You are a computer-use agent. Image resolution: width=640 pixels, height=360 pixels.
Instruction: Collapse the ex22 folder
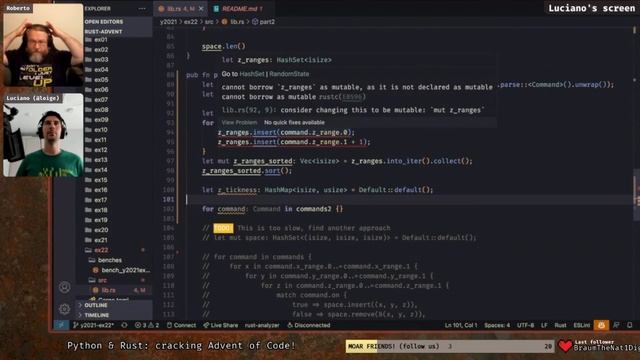pos(101,250)
